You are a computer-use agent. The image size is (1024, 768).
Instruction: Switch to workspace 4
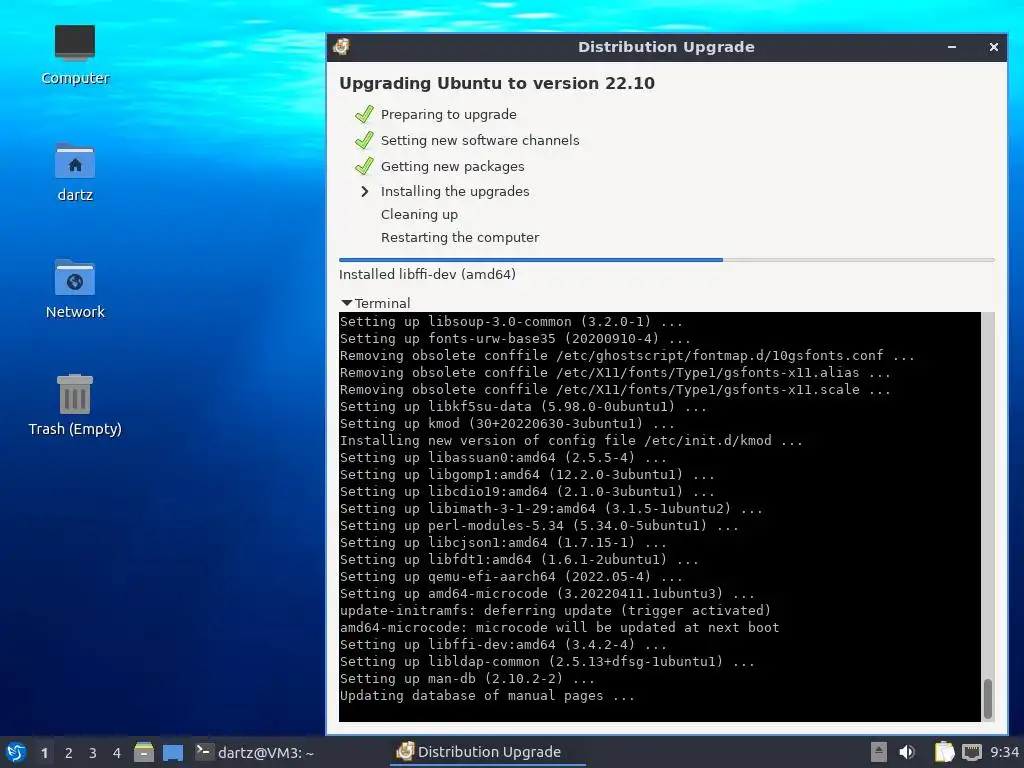pyautogui.click(x=117, y=753)
